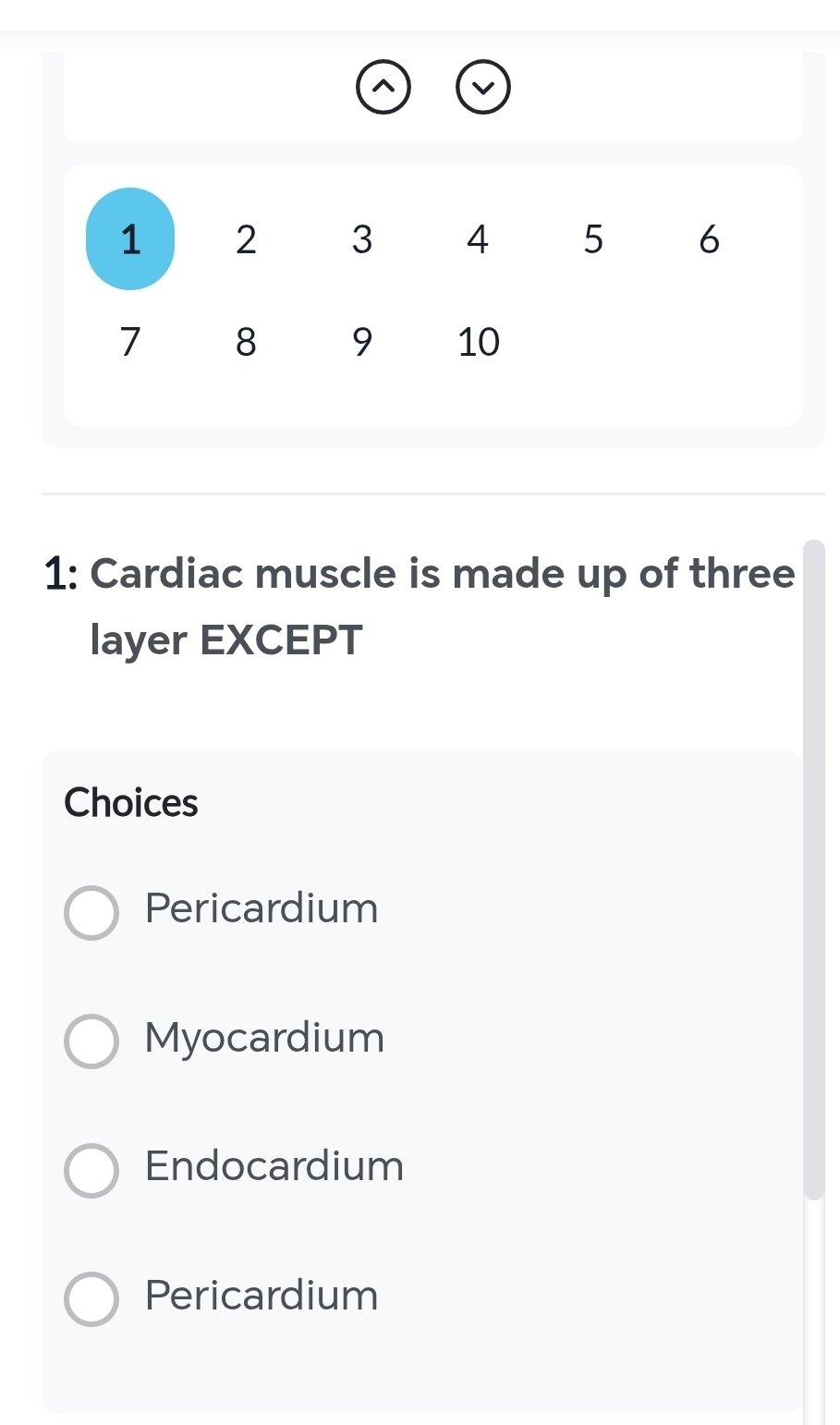This screenshot has width=840, height=1425.
Task: Collapse the question navigator upward chevron
Action: point(383,87)
